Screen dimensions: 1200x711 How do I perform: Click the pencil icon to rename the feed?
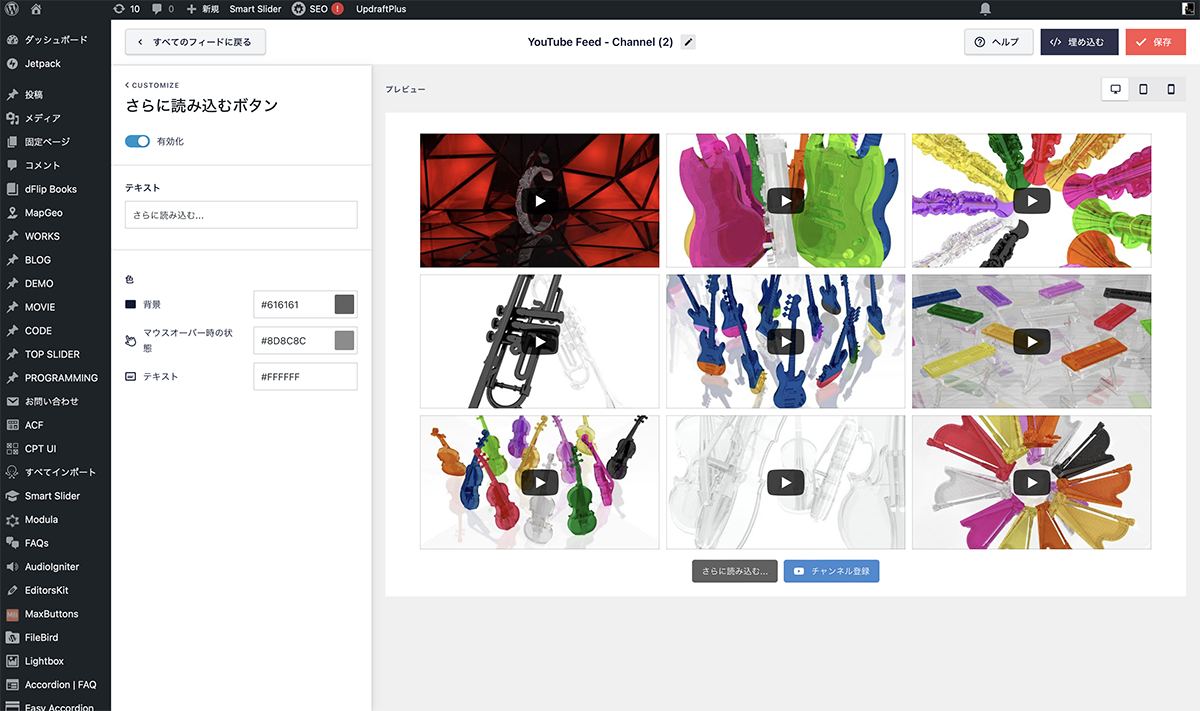pos(688,42)
